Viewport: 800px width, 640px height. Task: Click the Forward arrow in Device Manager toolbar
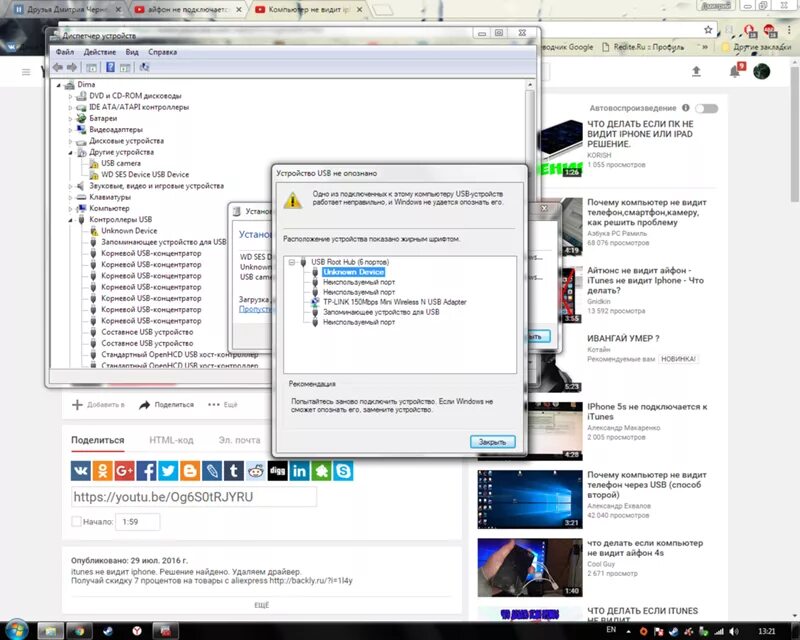pyautogui.click(x=72, y=67)
